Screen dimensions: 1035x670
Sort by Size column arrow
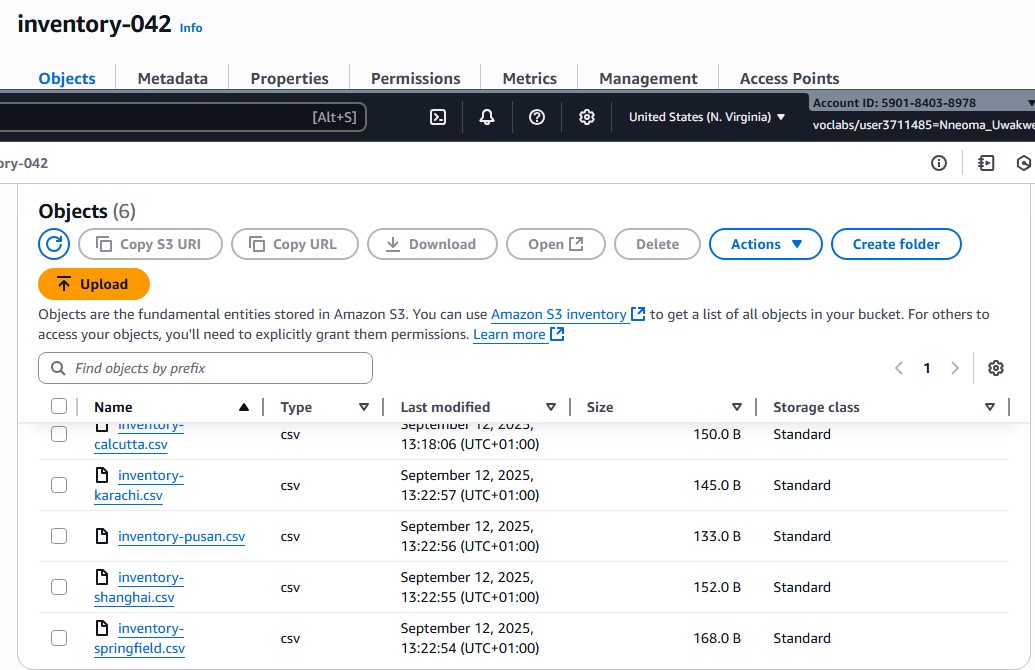(x=737, y=407)
